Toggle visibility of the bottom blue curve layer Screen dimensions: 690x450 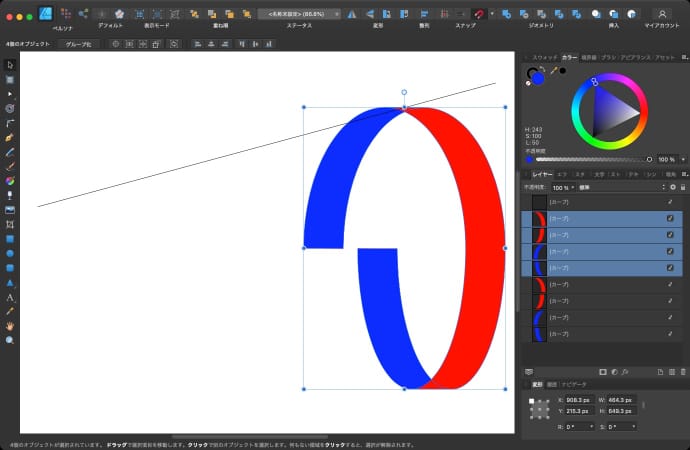point(670,335)
